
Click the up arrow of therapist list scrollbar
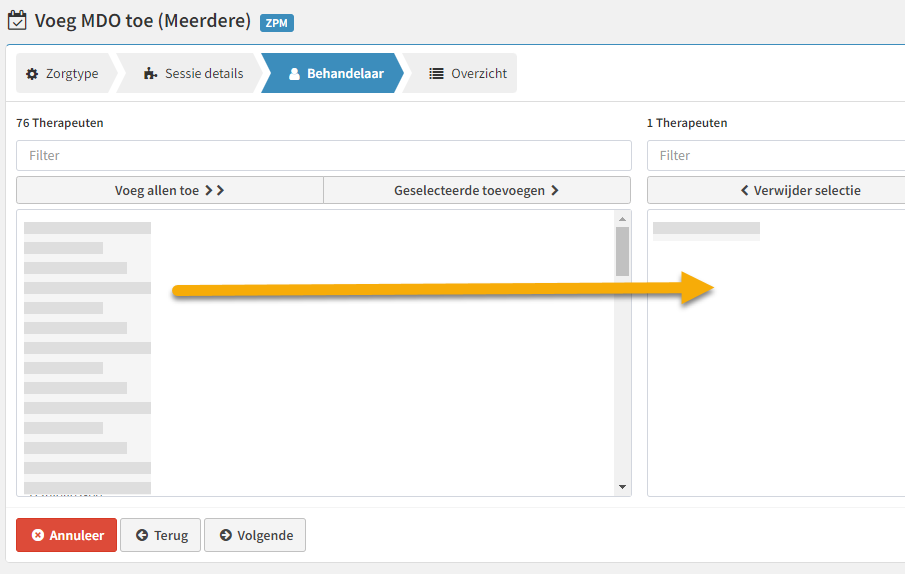coord(622,219)
